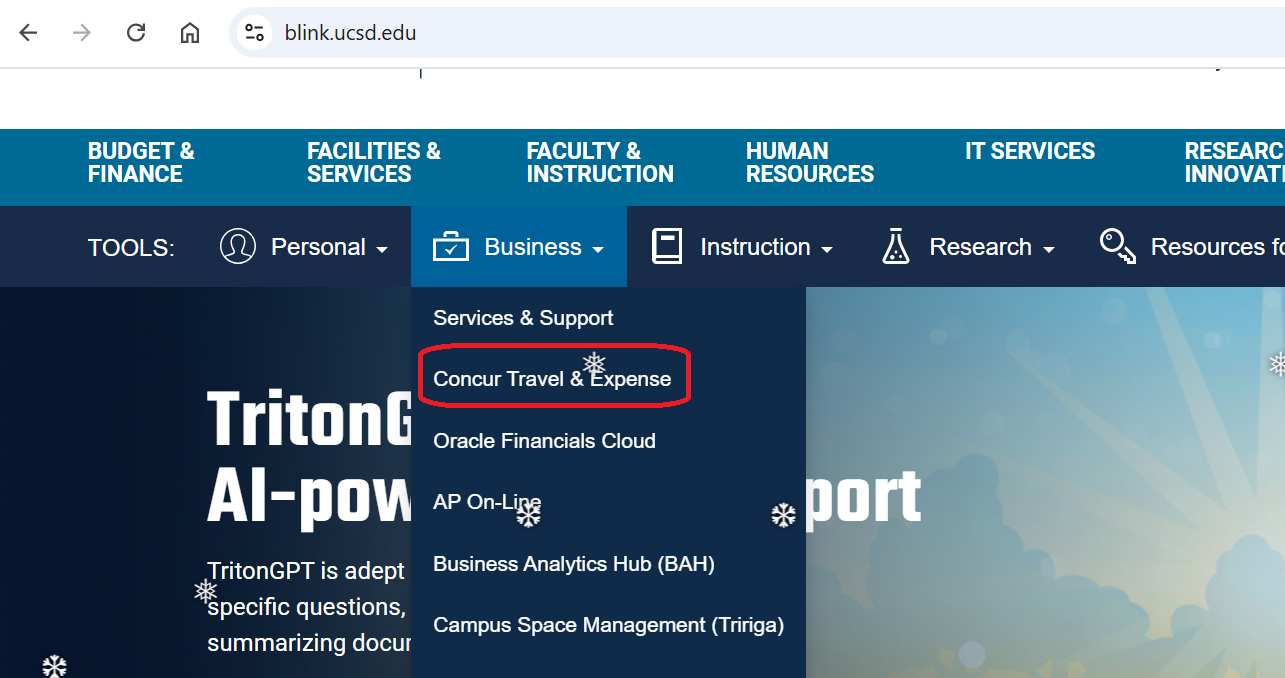Image resolution: width=1285 pixels, height=678 pixels.
Task: Go to Budget & Finance section
Action: [x=141, y=163]
